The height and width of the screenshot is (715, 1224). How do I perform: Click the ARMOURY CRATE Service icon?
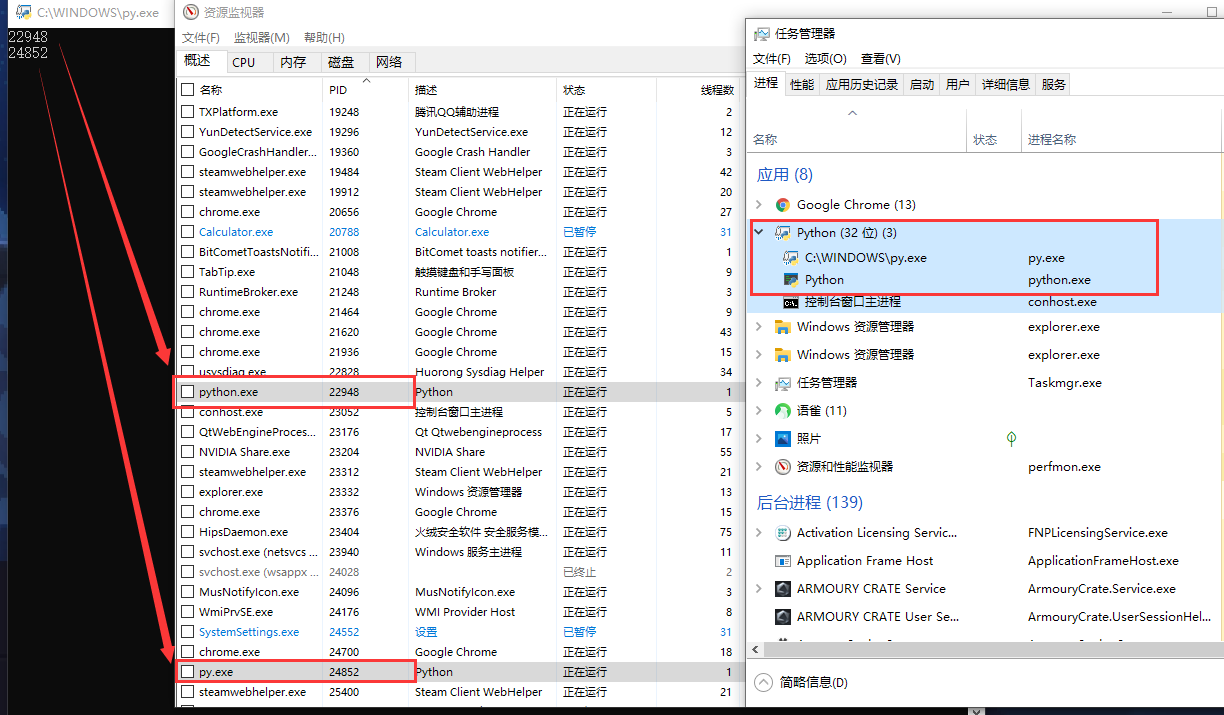coord(783,589)
